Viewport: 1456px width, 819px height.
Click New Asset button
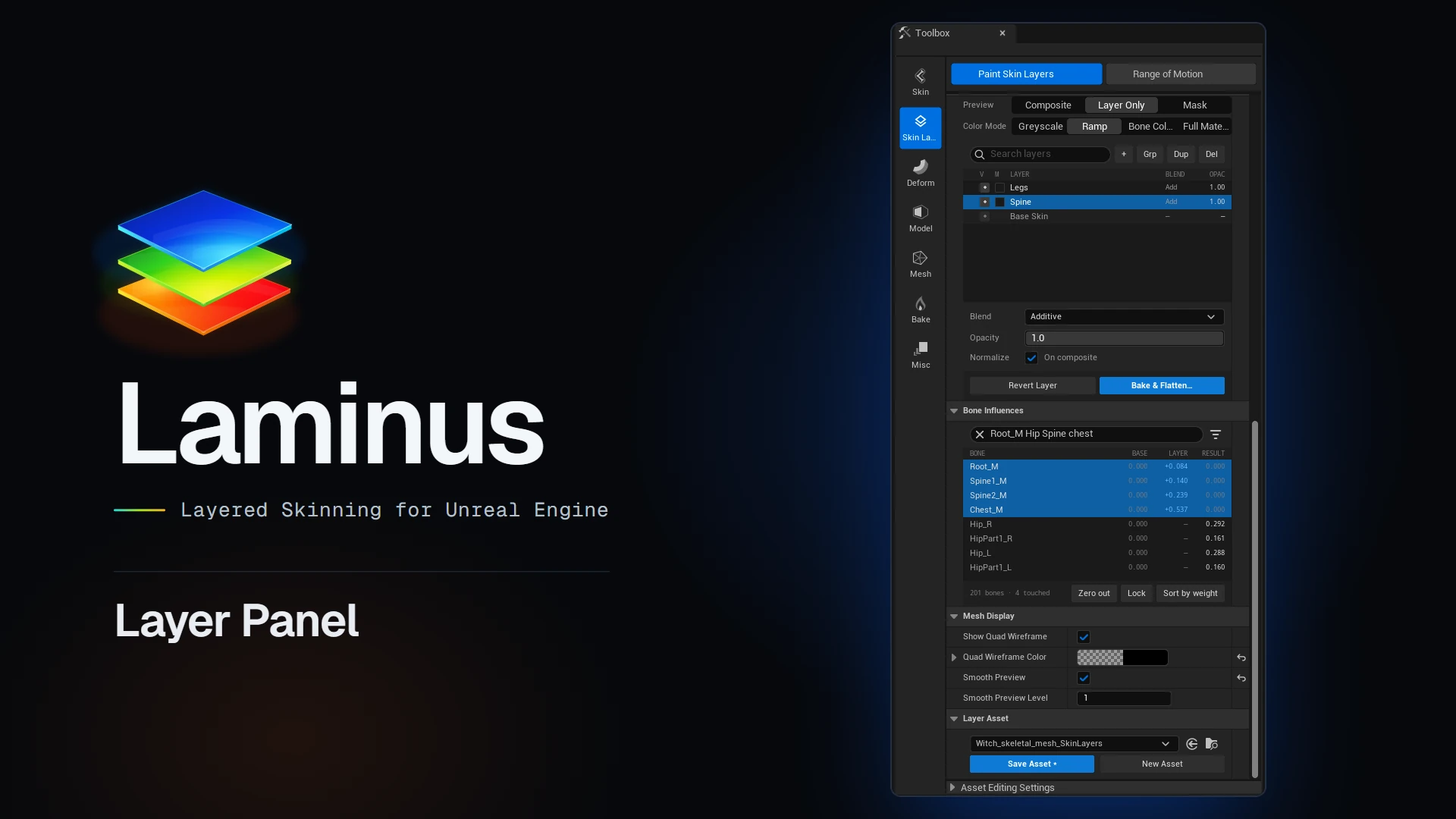1162,764
